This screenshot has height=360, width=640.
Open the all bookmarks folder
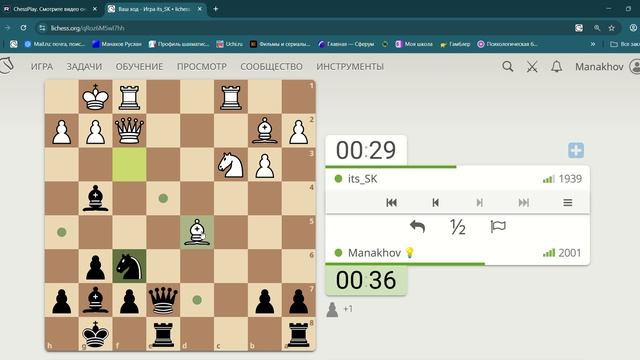pyautogui.click(x=624, y=44)
